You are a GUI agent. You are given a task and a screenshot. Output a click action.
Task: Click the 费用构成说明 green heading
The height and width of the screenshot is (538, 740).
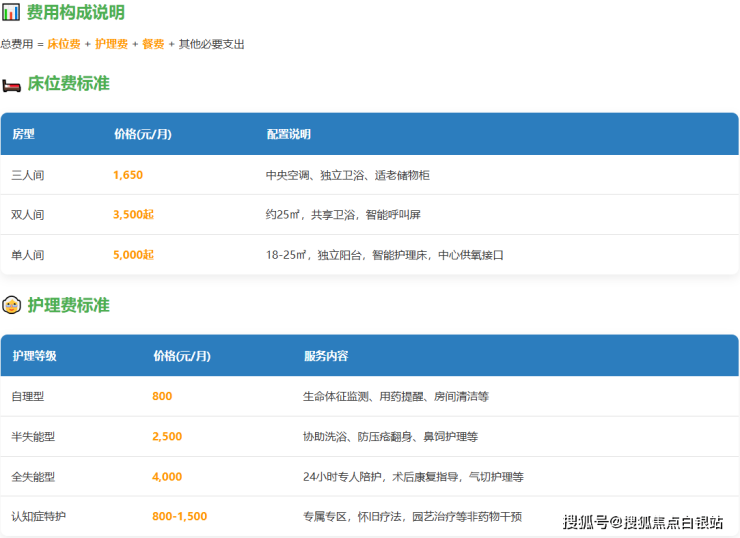pyautogui.click(x=76, y=13)
